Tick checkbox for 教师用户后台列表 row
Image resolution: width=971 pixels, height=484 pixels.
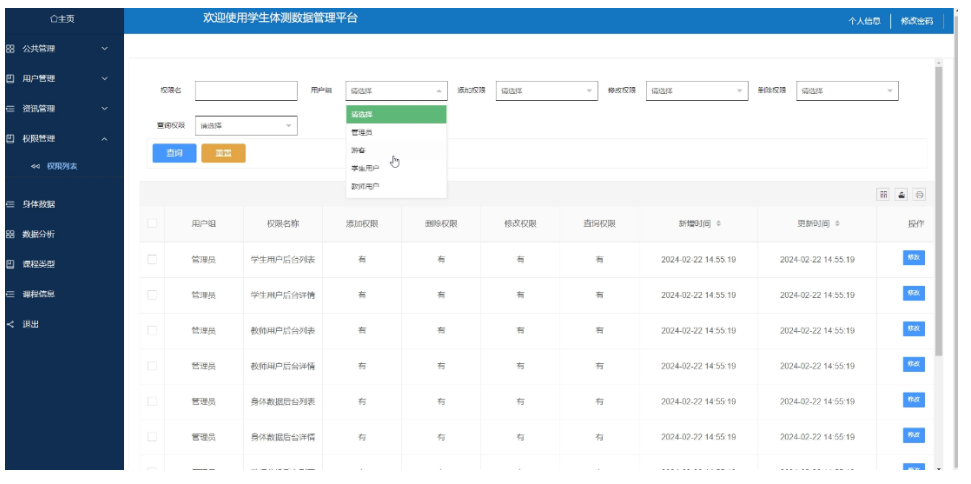(152, 331)
